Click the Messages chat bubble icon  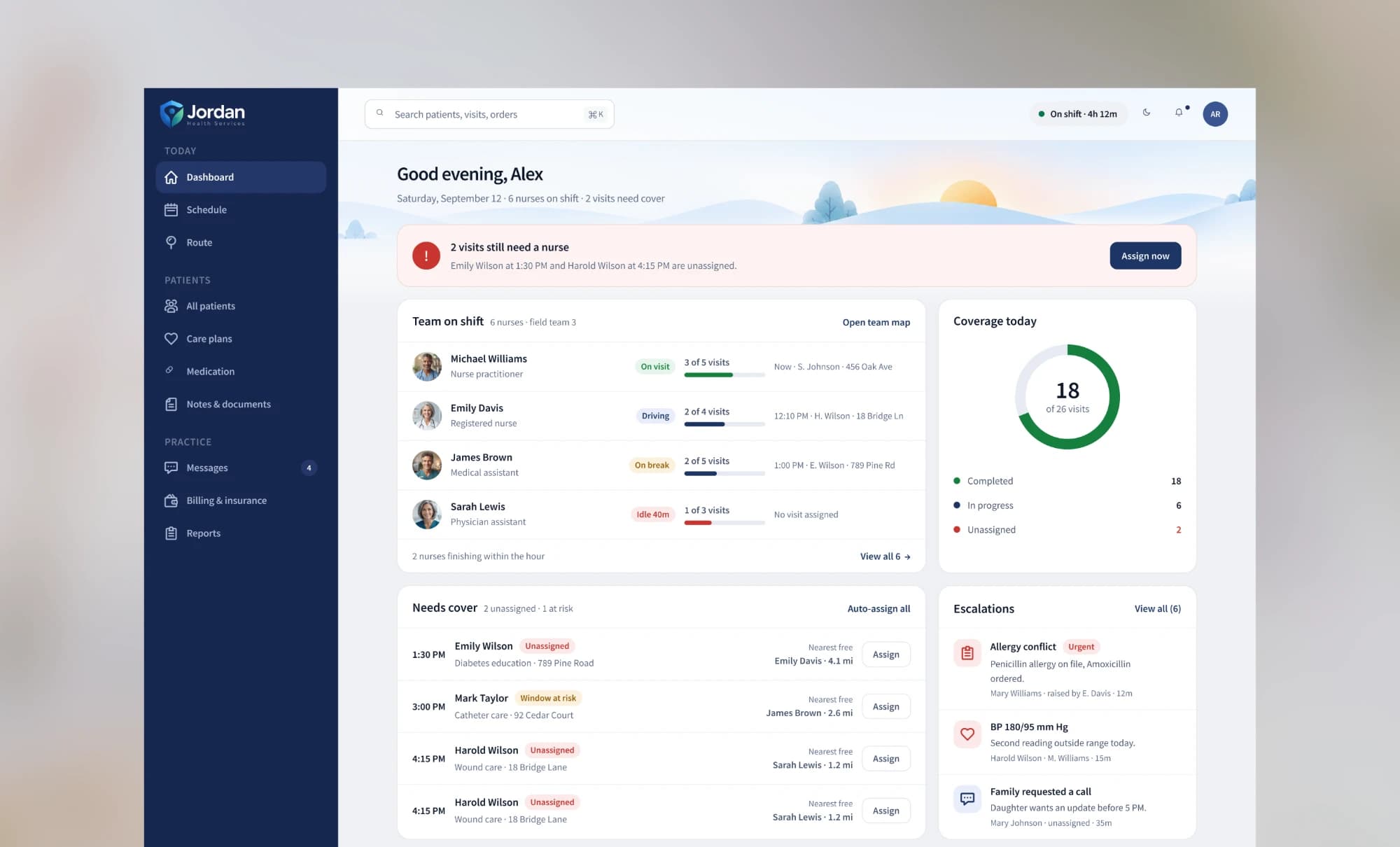pos(171,468)
